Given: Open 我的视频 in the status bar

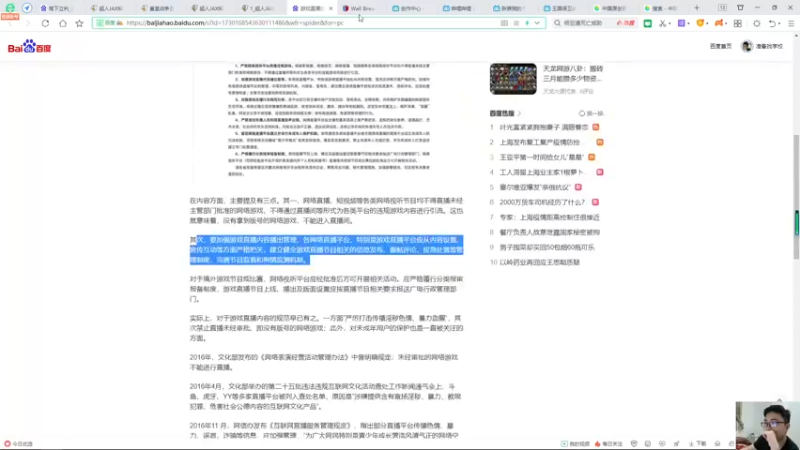Looking at the screenshot, I should [575, 444].
